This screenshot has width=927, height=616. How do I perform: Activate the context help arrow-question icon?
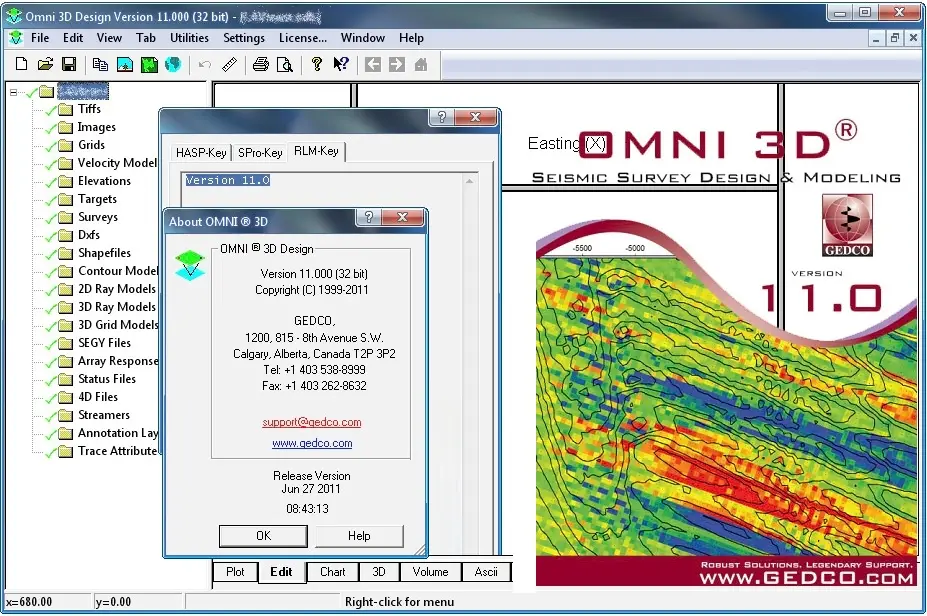point(341,64)
